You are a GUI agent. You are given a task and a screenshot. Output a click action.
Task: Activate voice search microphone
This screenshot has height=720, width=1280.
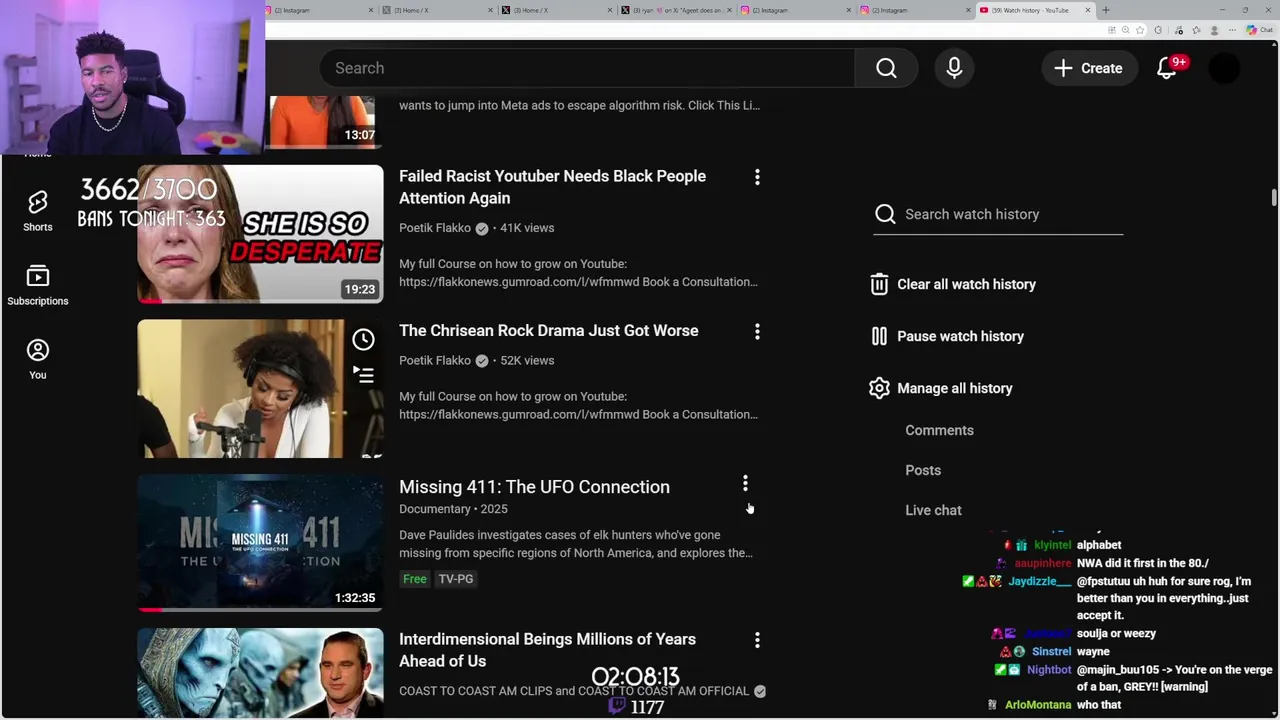(954, 68)
